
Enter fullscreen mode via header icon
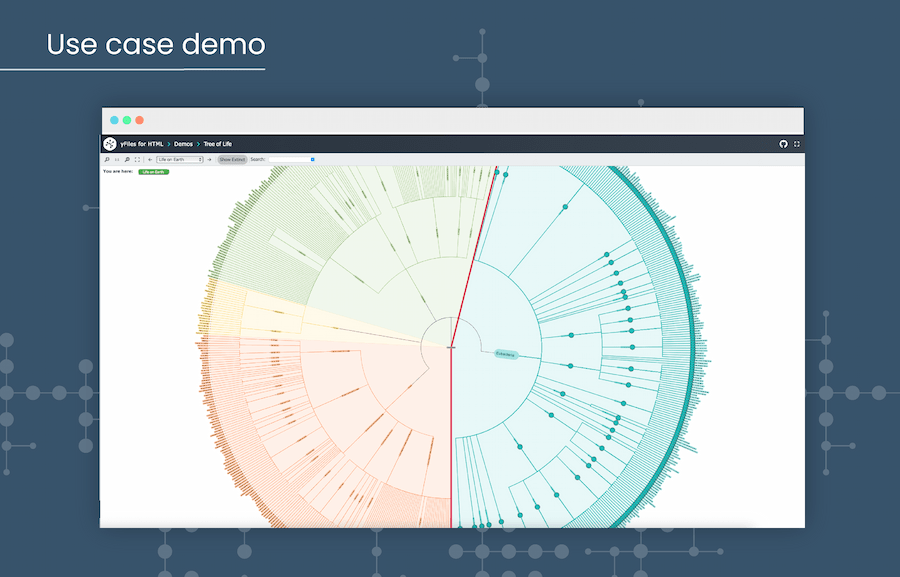pos(796,144)
